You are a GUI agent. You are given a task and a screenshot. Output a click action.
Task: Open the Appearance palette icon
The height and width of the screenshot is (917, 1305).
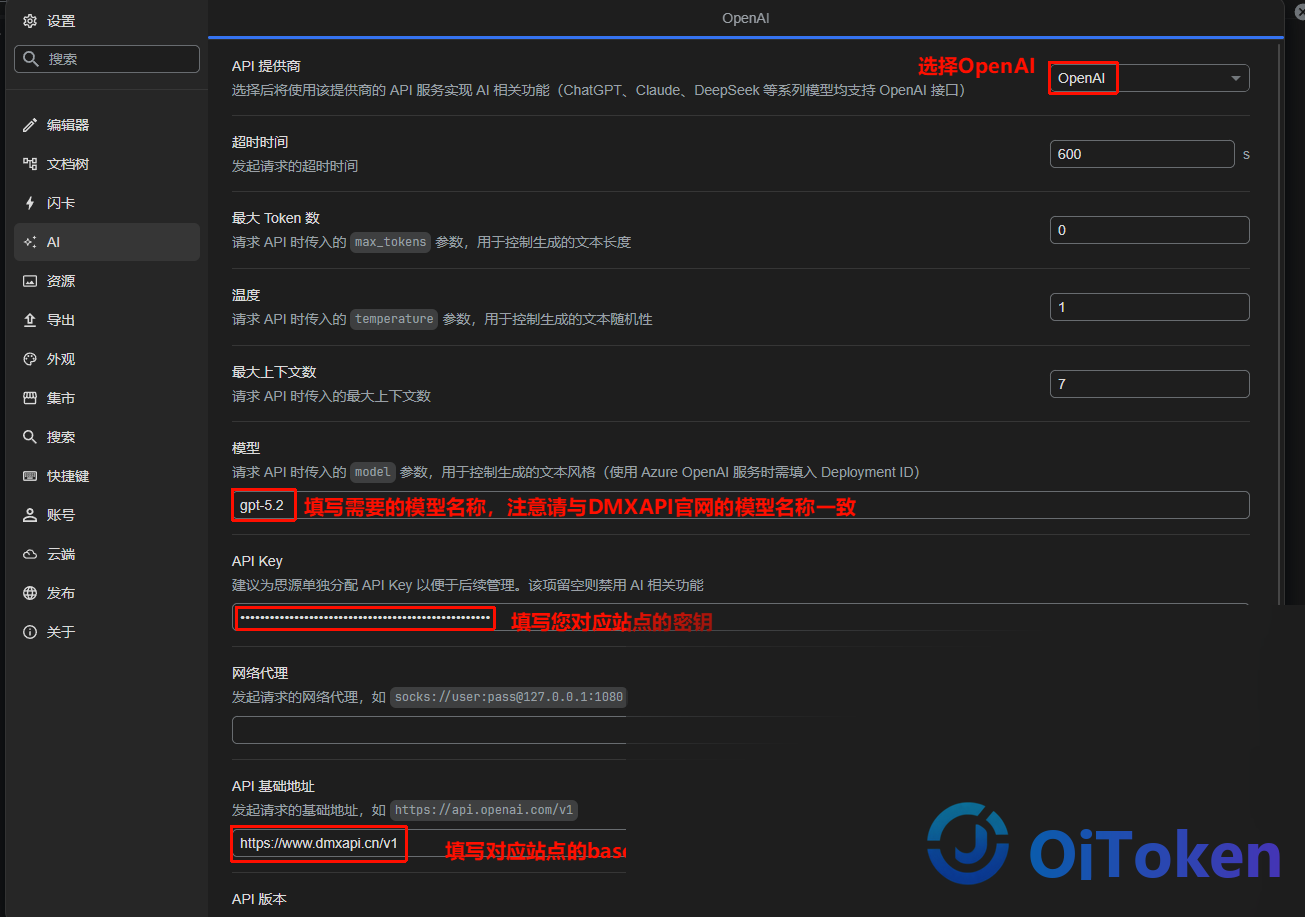30,359
